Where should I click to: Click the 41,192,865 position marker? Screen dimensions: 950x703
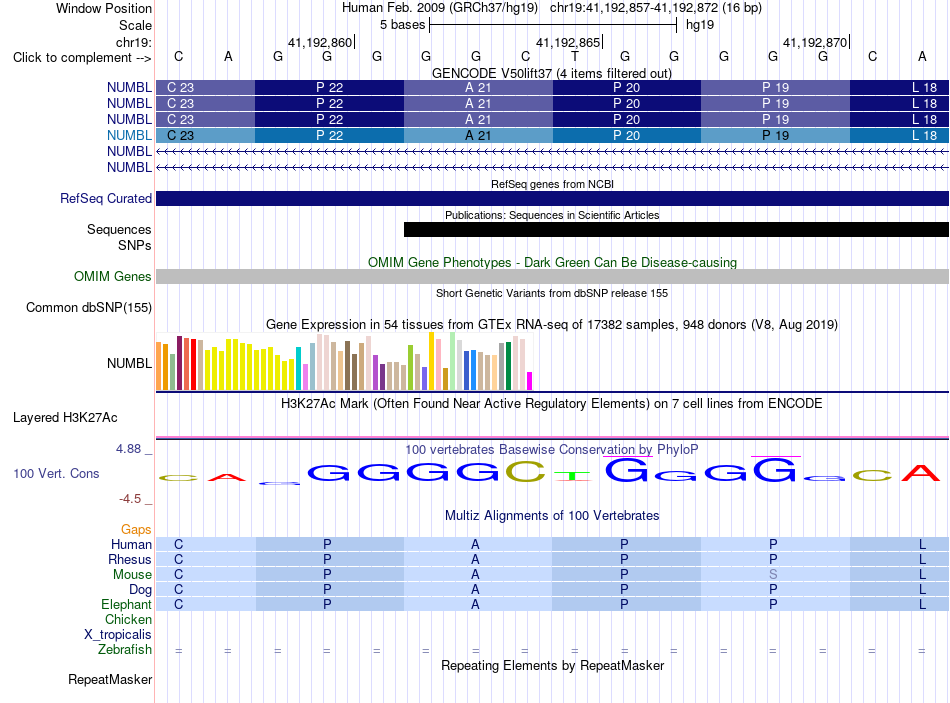(569, 42)
